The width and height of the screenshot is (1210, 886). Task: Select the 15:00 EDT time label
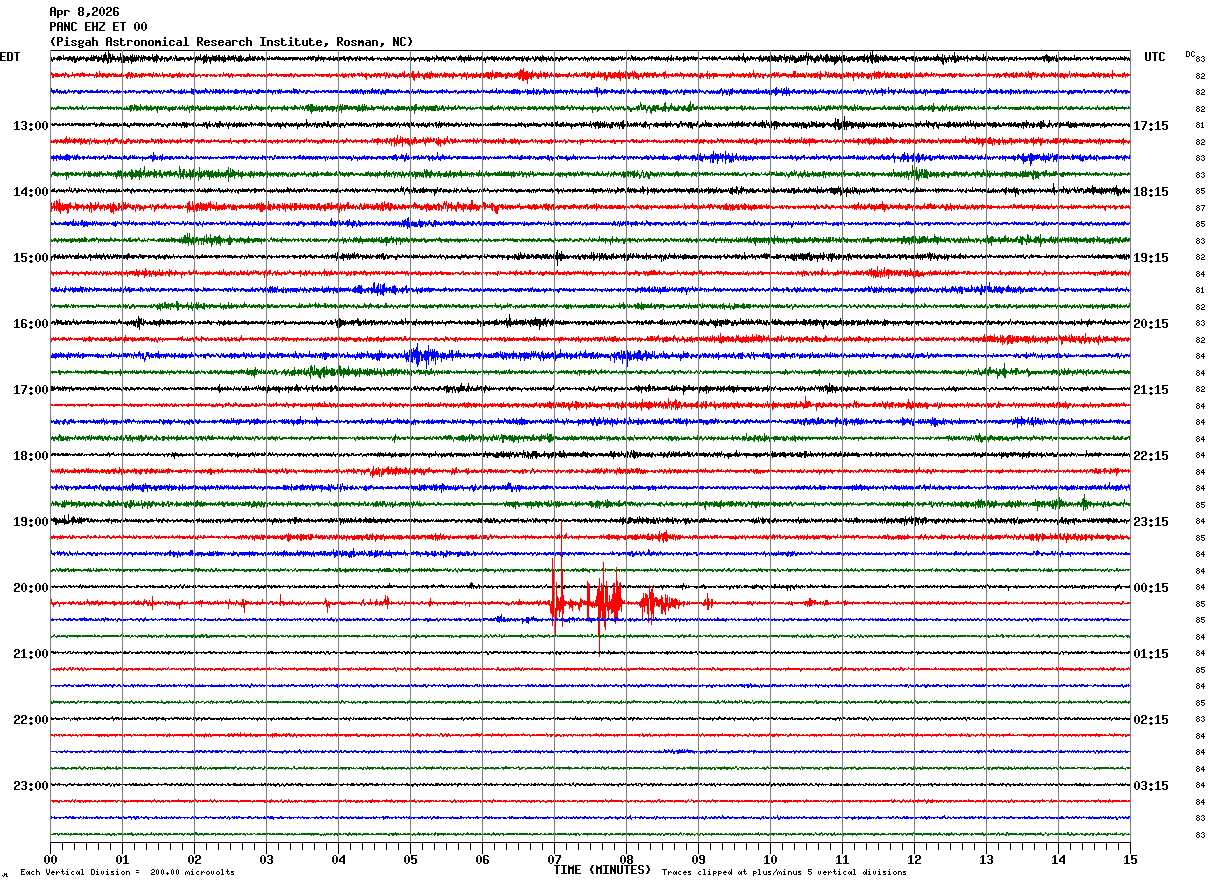tap(31, 258)
